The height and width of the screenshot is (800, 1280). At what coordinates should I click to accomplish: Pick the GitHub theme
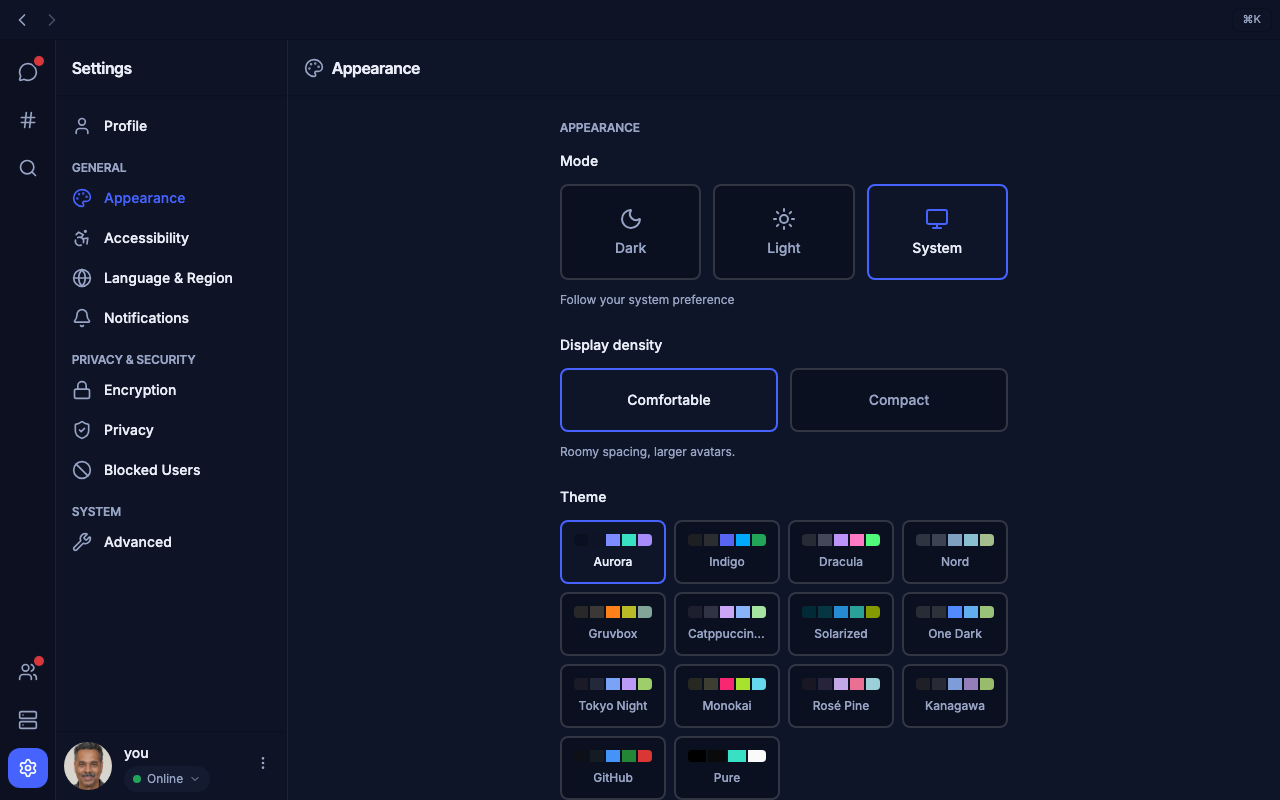pyautogui.click(x=613, y=768)
